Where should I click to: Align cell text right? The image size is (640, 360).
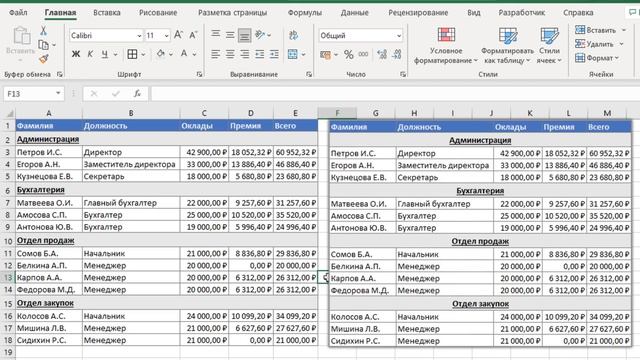point(244,54)
